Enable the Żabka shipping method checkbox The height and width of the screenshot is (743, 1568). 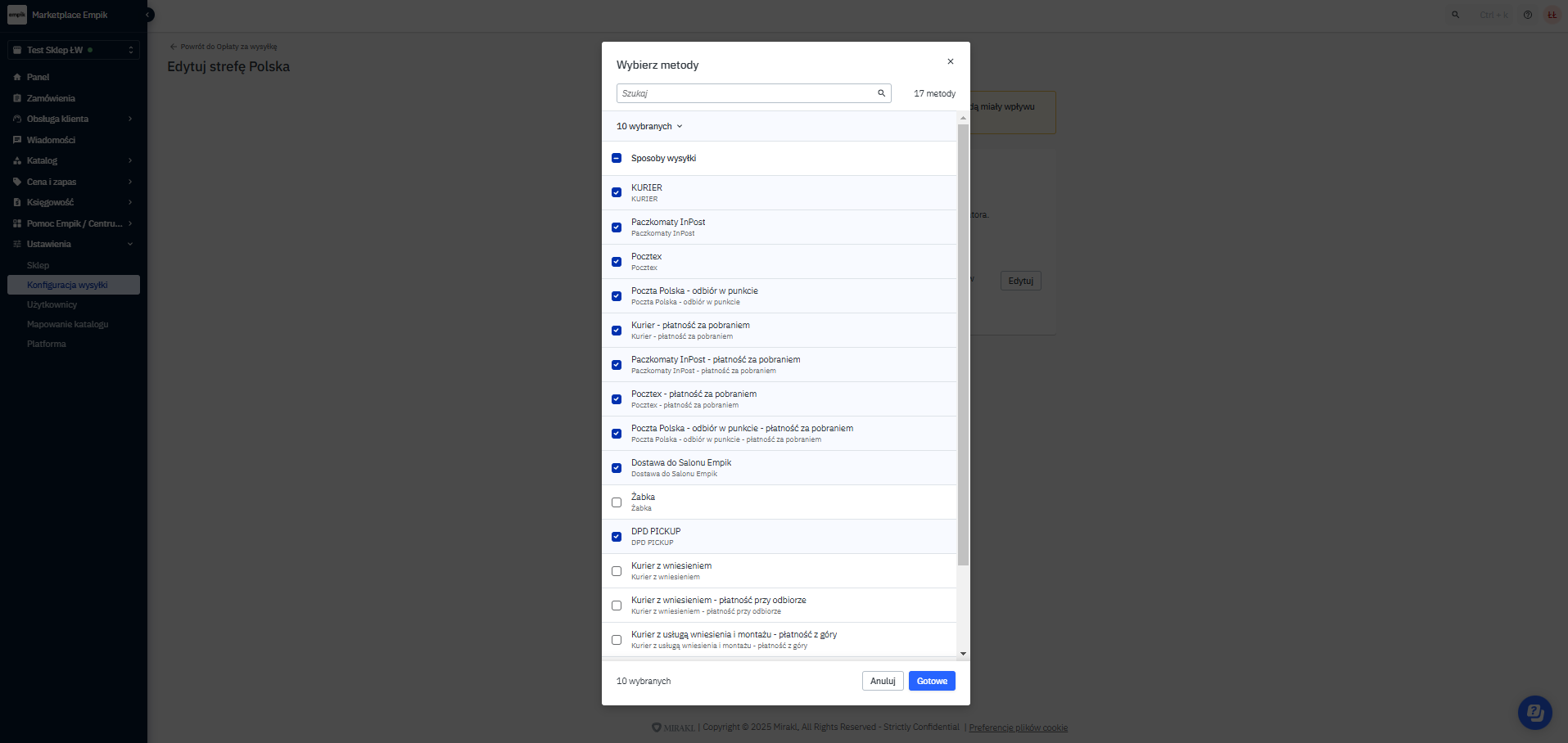pos(617,502)
